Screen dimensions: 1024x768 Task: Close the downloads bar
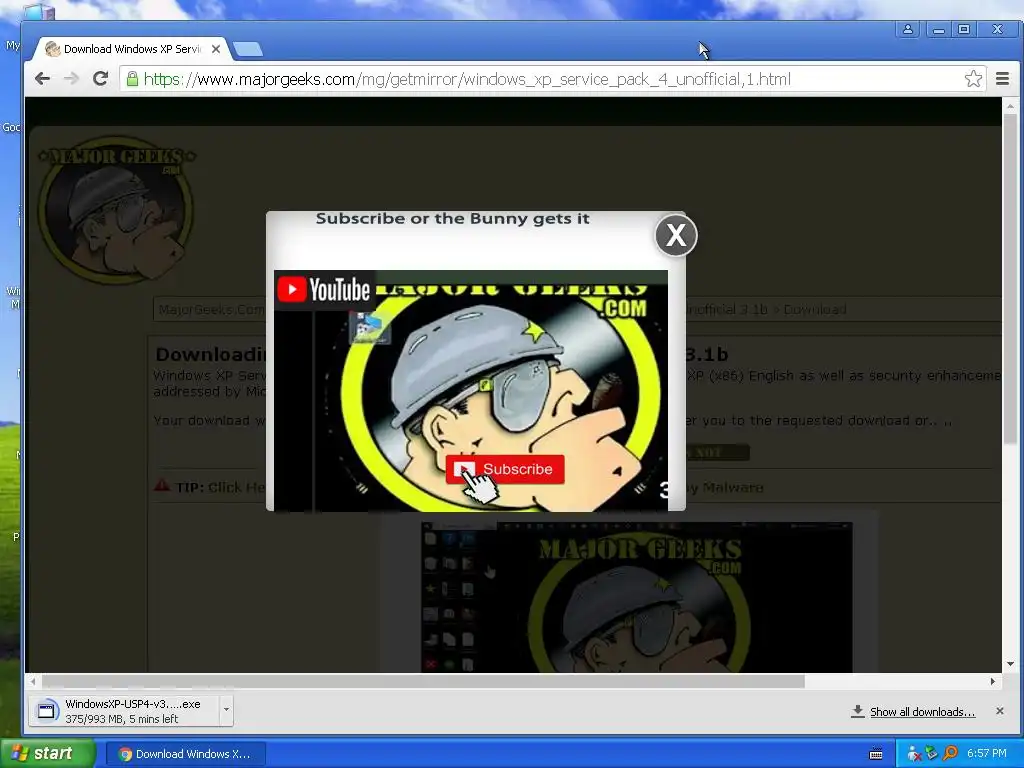pyautogui.click(x=1000, y=711)
